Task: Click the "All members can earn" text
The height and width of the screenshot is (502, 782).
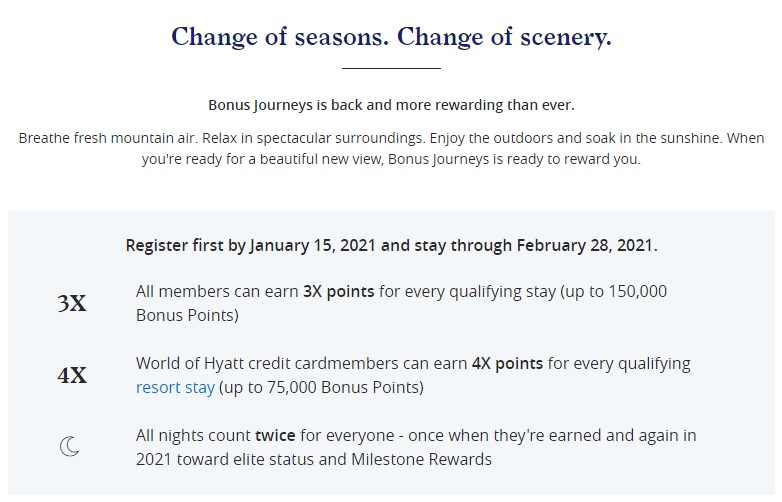Action: [216, 291]
